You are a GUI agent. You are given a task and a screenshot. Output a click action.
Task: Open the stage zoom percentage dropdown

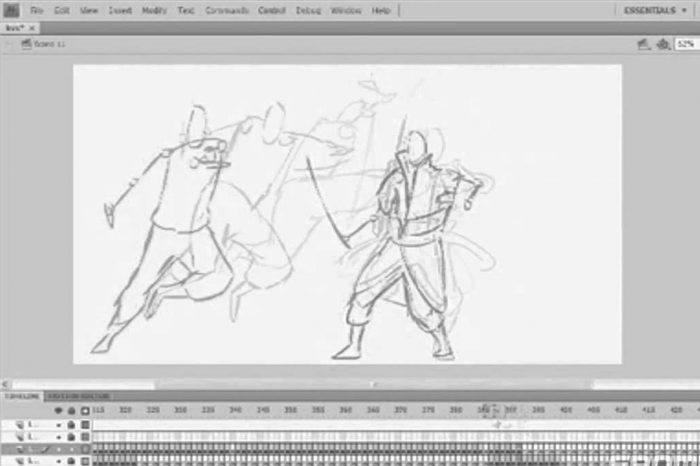(x=686, y=44)
